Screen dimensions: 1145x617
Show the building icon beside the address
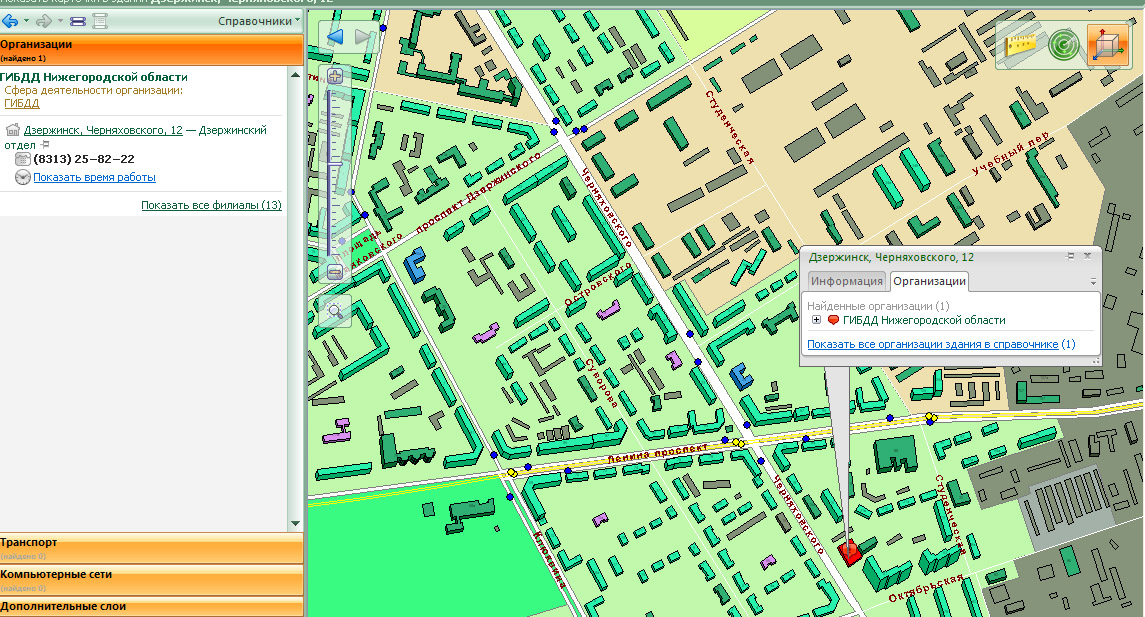click(12, 130)
